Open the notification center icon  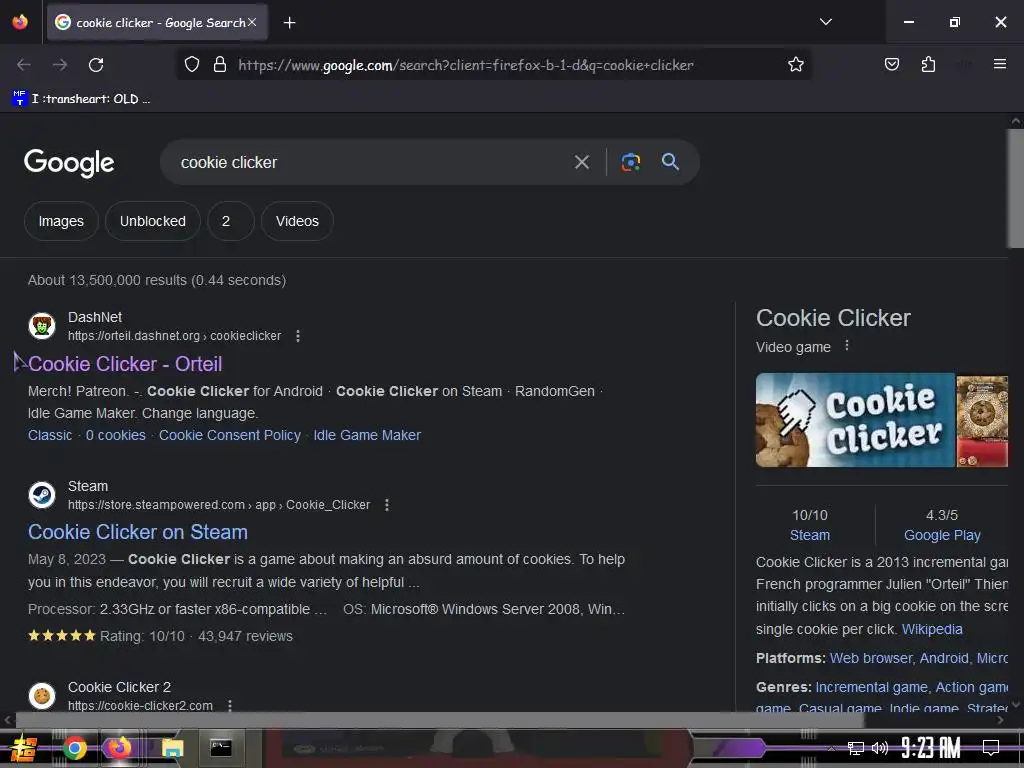[991, 748]
